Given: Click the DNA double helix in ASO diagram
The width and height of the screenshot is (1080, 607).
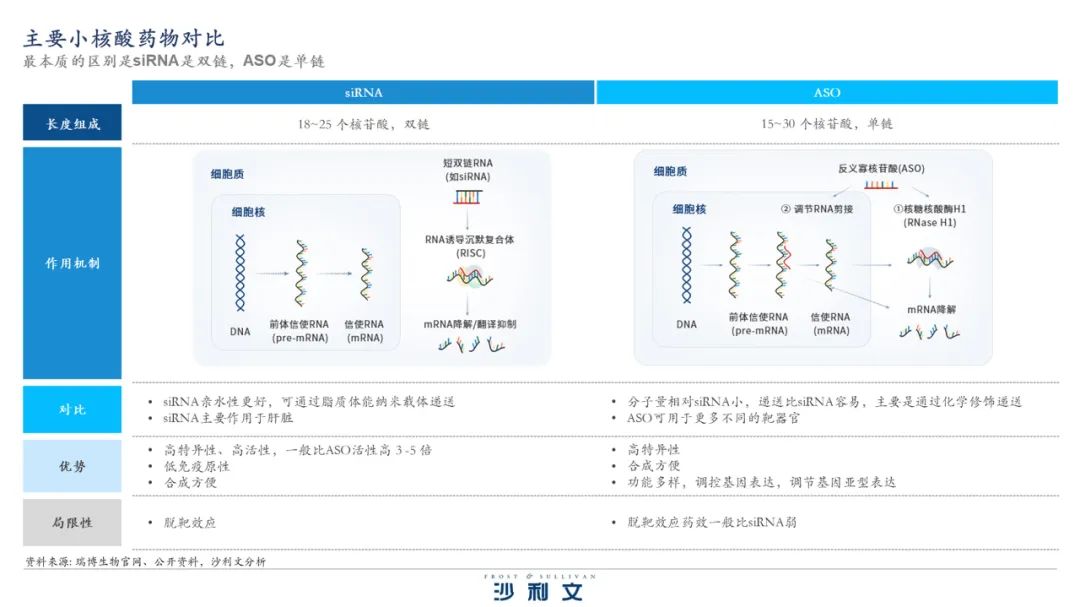Looking at the screenshot, I should click(x=686, y=265).
